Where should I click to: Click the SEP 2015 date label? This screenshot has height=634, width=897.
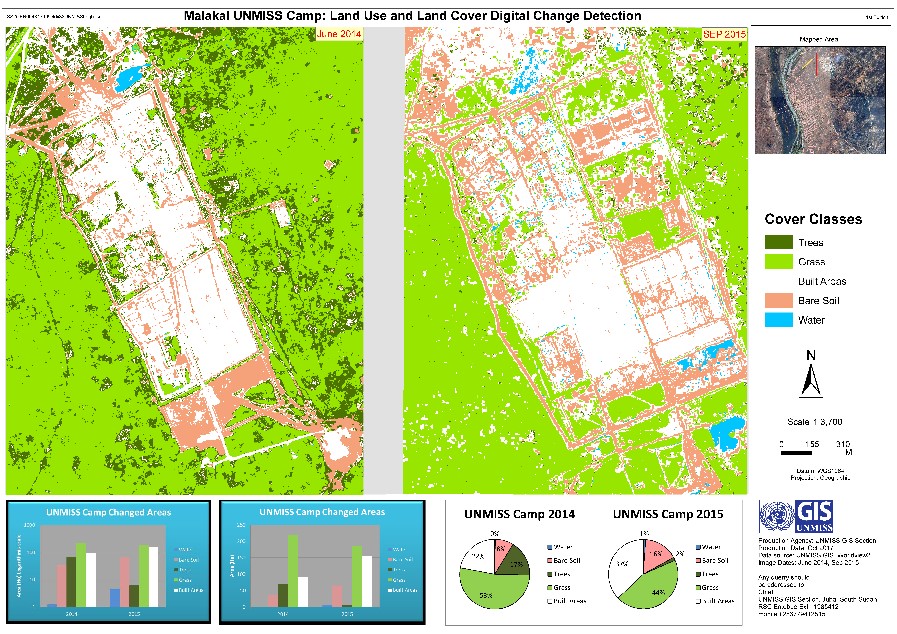722,35
